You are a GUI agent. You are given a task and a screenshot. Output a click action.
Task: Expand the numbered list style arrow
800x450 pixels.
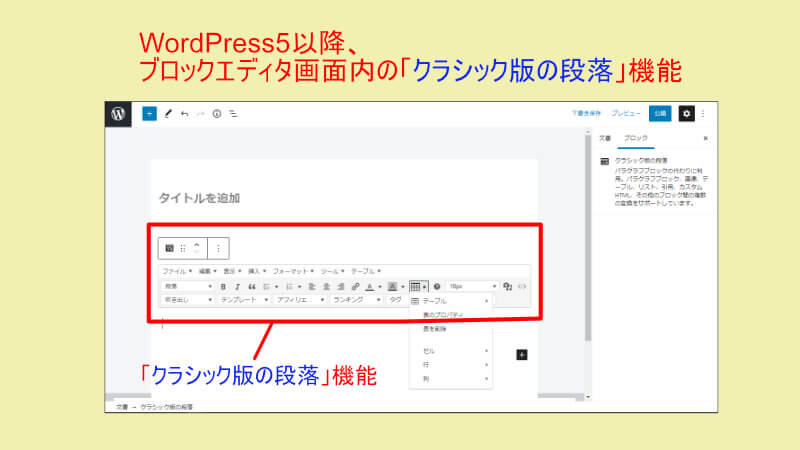pos(299,287)
